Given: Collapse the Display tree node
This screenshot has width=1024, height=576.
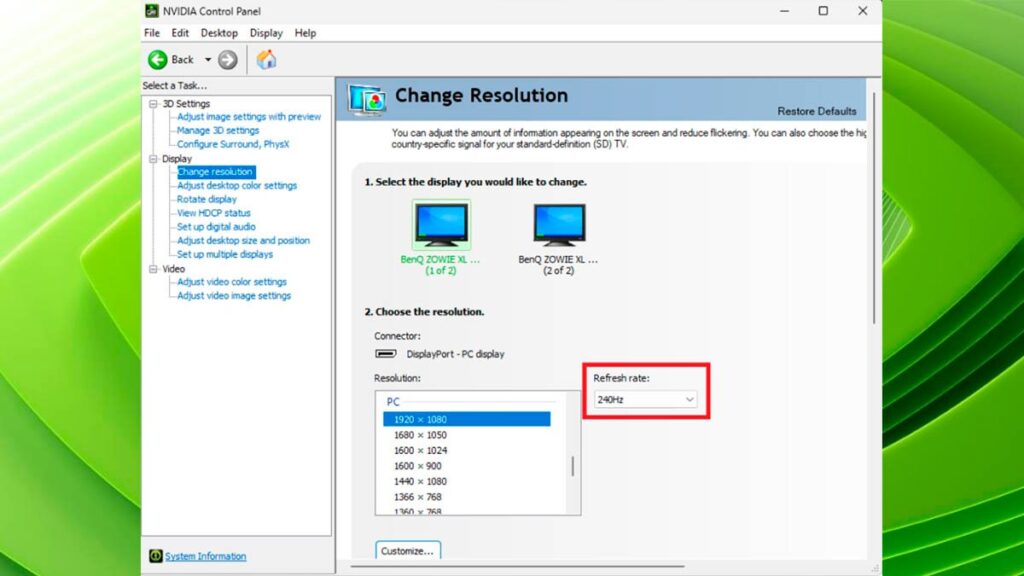Looking at the screenshot, I should [153, 159].
